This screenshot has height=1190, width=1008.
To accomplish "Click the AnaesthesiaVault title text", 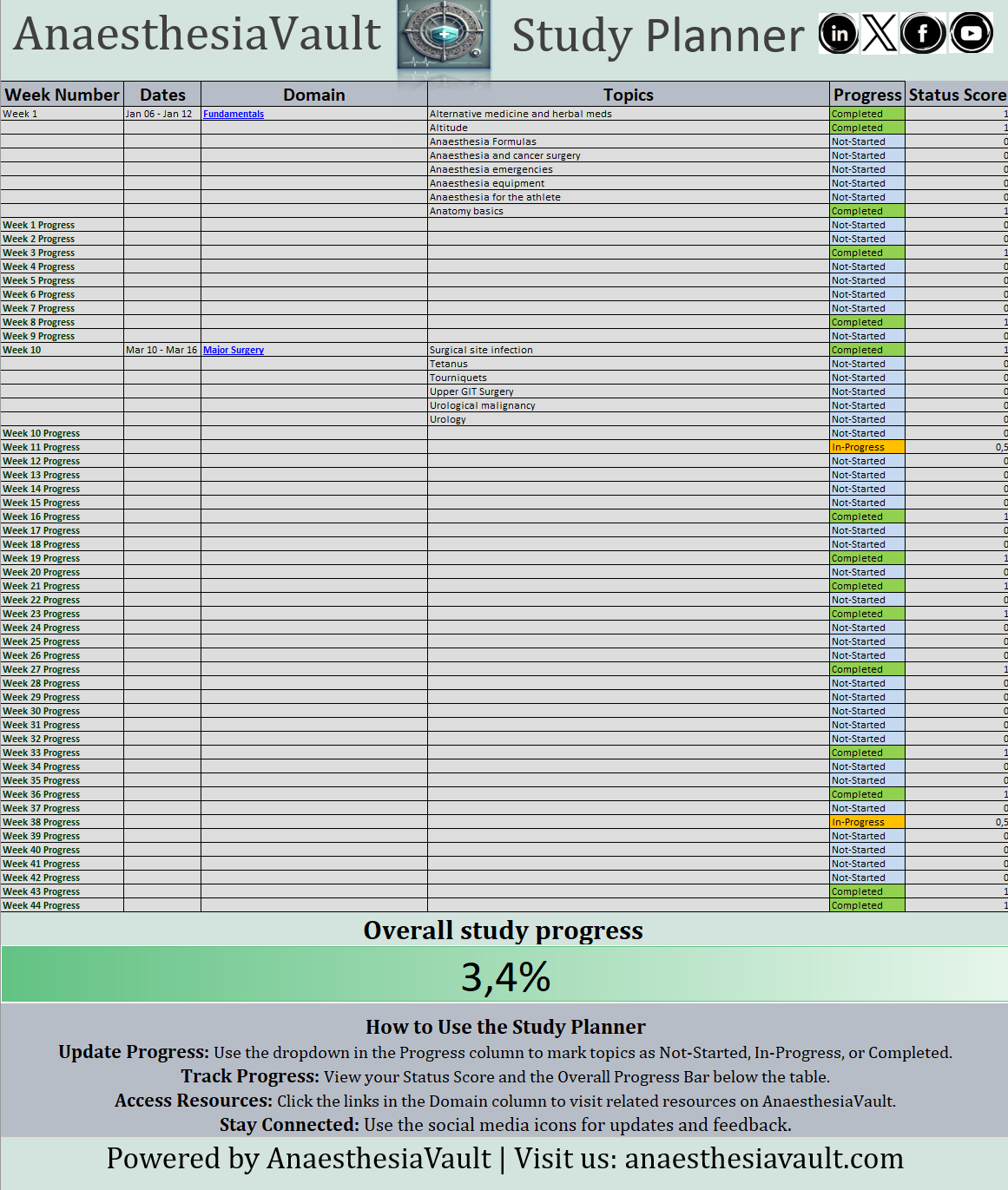I will pos(197,35).
